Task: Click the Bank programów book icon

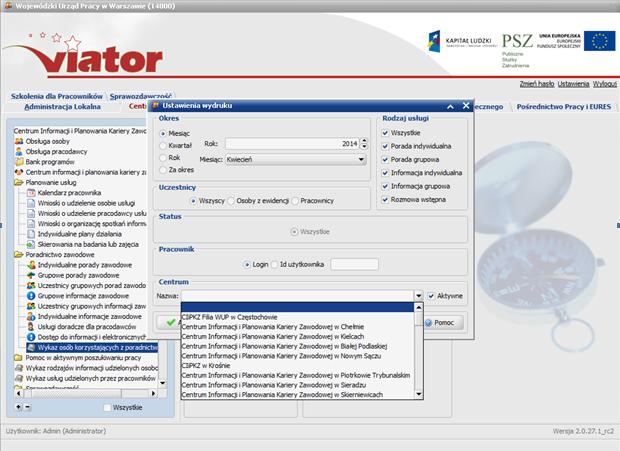Action: (19, 162)
